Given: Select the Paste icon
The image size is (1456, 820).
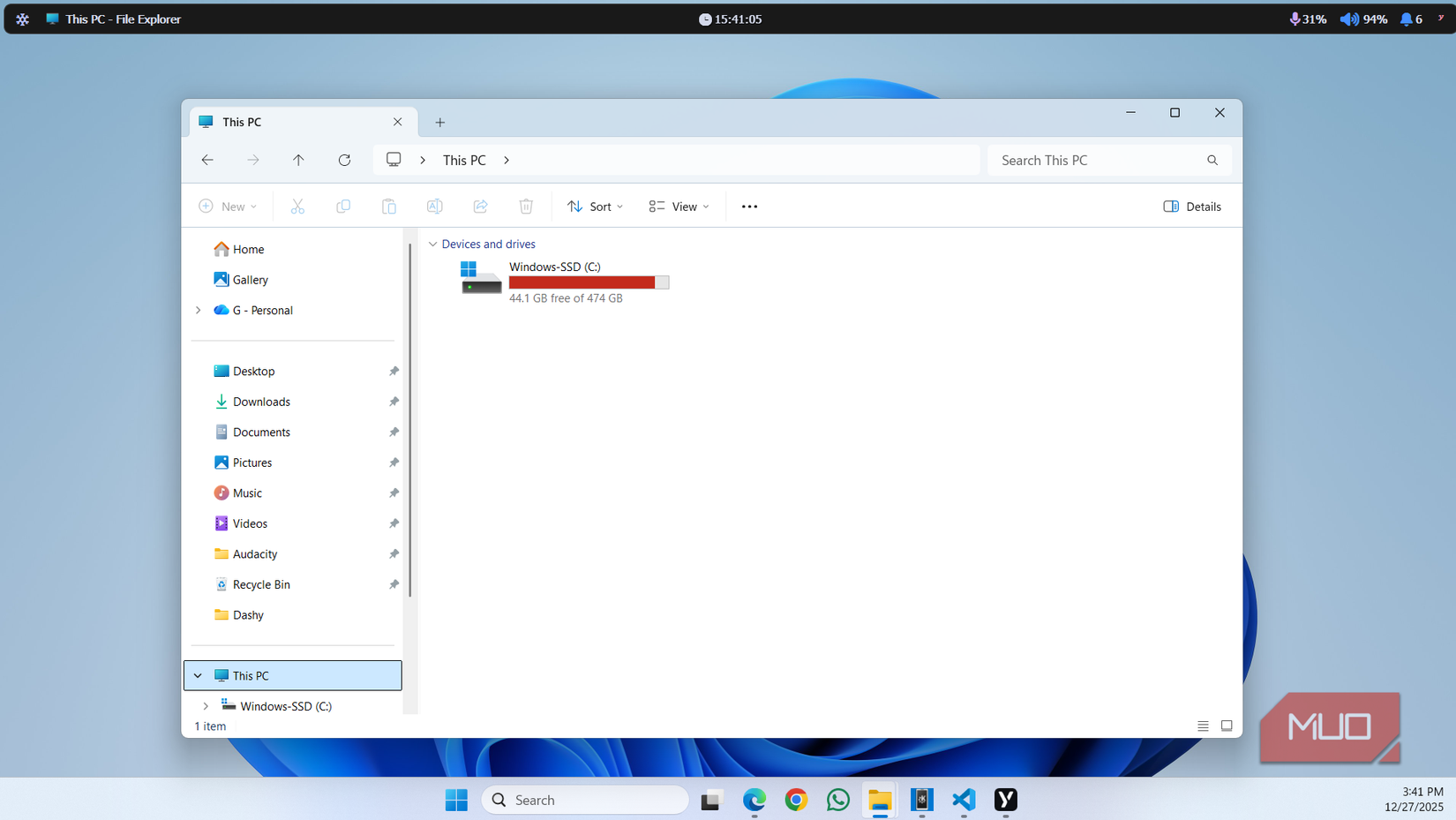Looking at the screenshot, I should pyautogui.click(x=389, y=206).
